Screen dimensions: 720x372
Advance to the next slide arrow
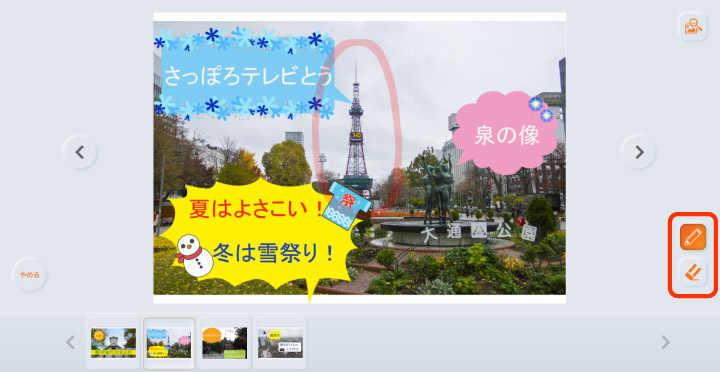click(x=638, y=152)
